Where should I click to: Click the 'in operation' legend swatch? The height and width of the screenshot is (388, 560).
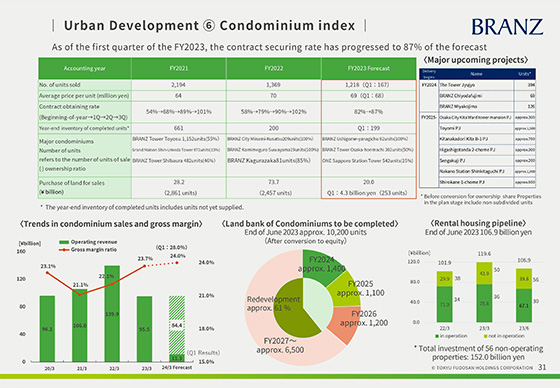tap(437, 336)
